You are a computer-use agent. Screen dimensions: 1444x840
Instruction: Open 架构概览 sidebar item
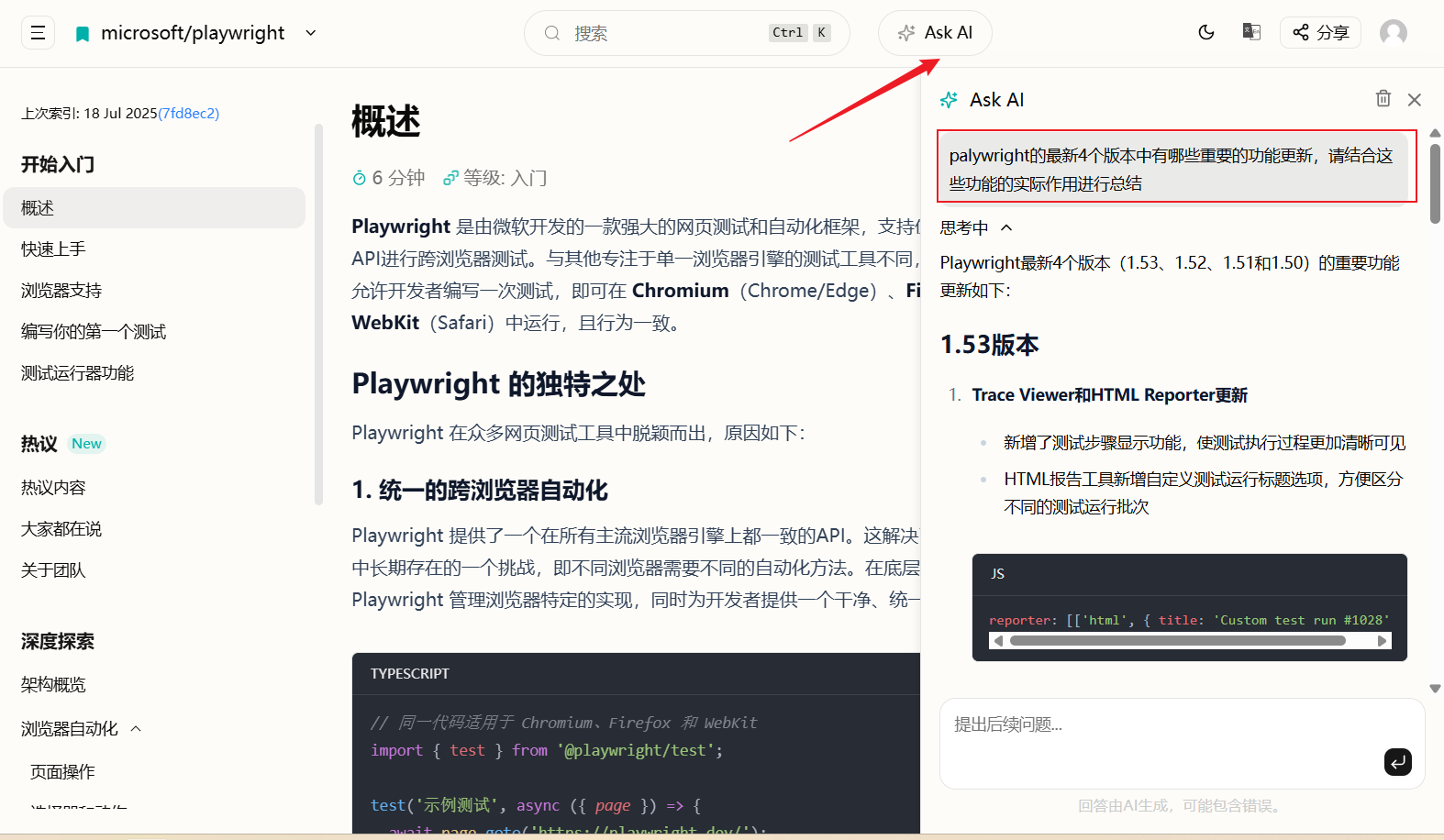[x=53, y=685]
